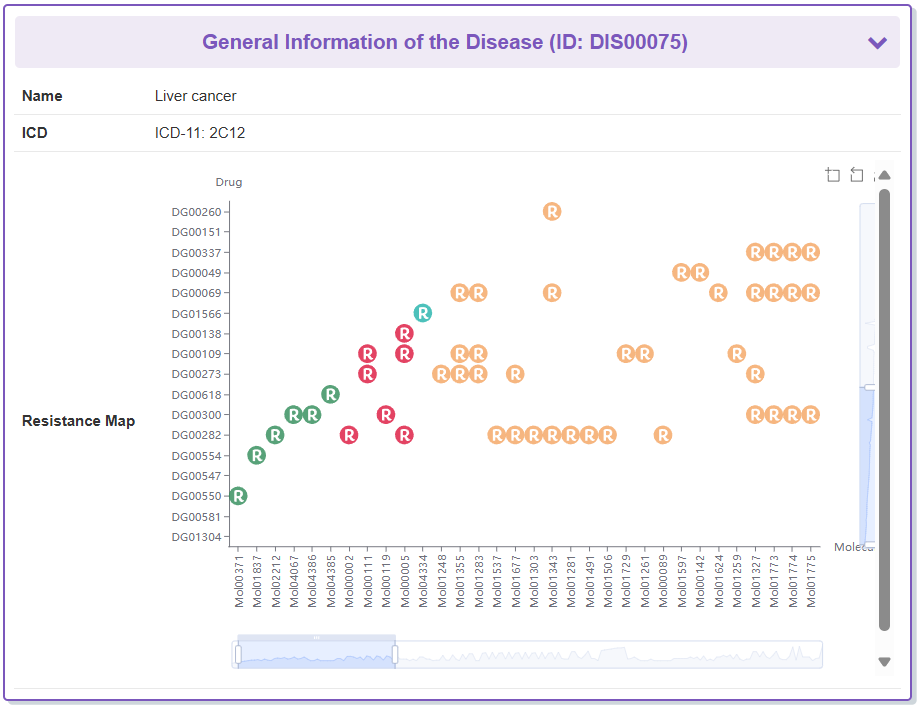920x706 pixels.
Task: Click the scroll up arrow
Action: (884, 175)
